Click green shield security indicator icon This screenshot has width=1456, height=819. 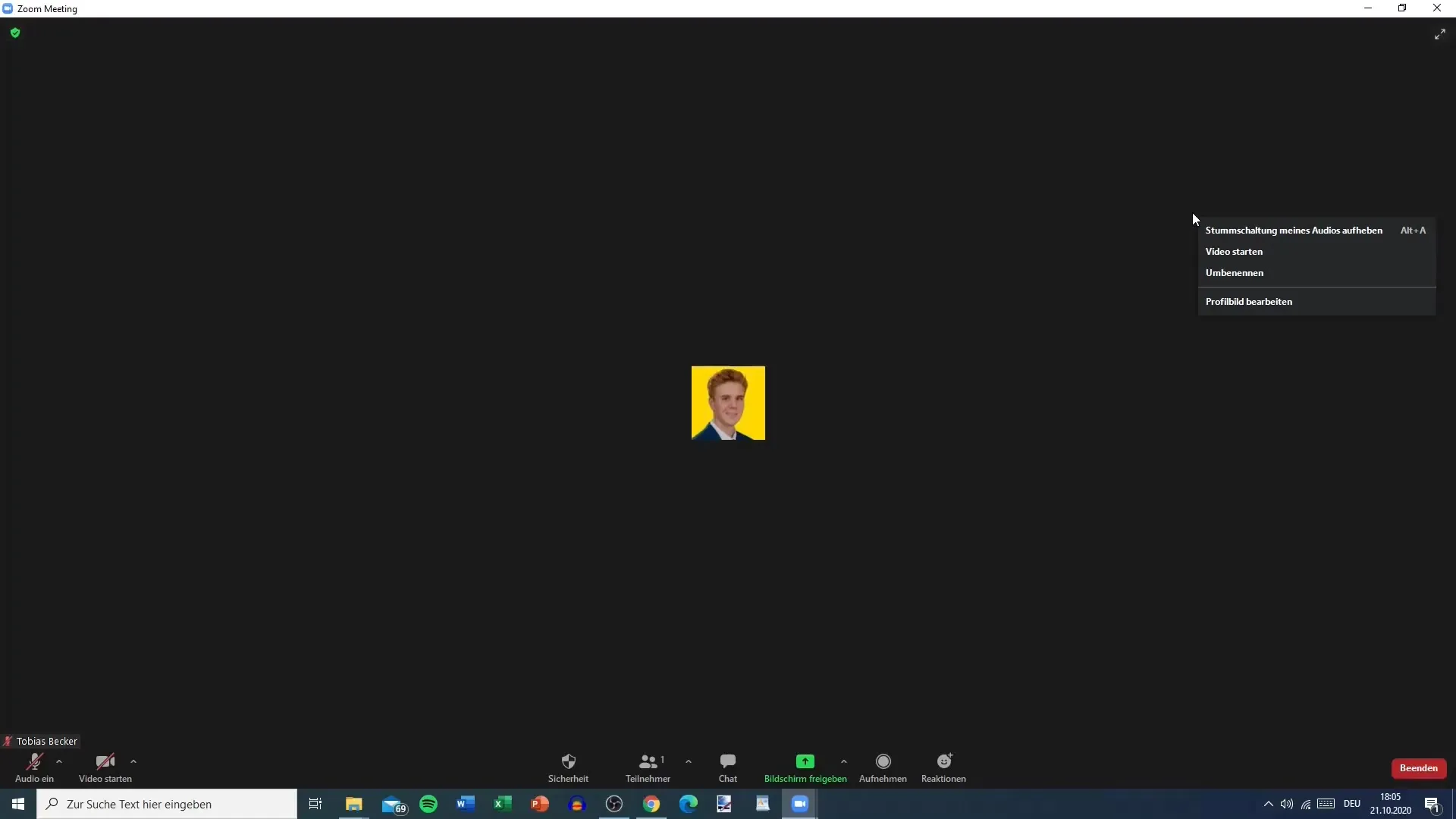(x=15, y=33)
